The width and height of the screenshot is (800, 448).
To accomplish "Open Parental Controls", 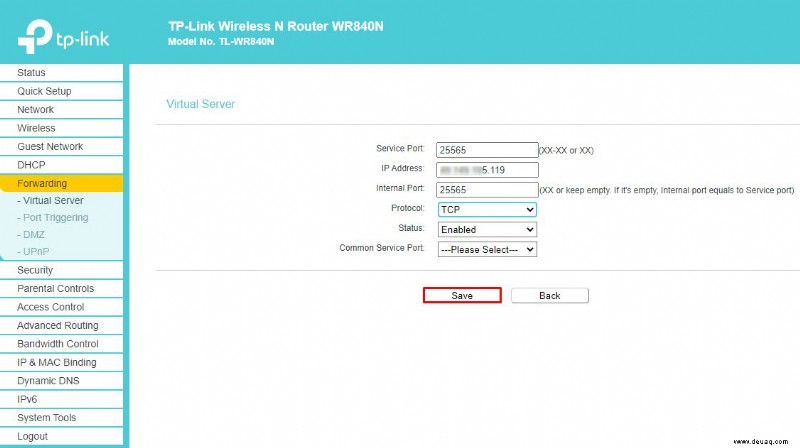I will pyautogui.click(x=61, y=288).
